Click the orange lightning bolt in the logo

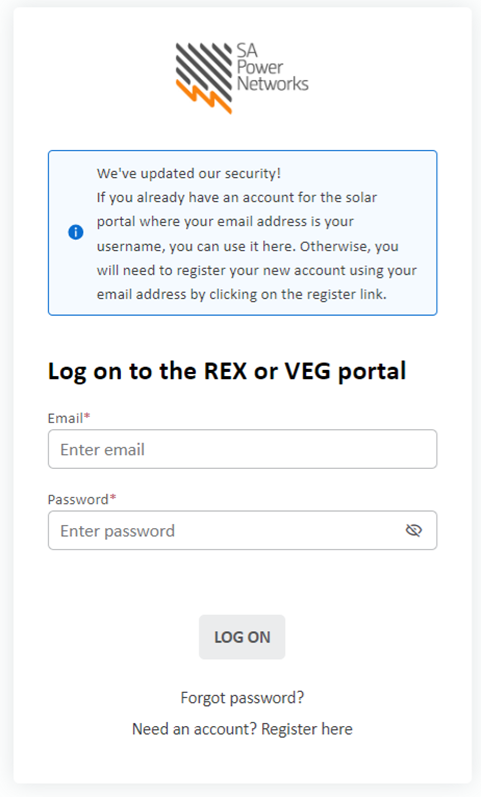[203, 98]
